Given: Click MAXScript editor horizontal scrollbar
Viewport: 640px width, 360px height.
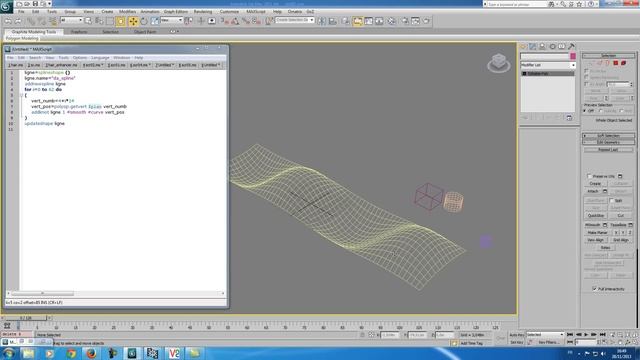Looking at the screenshot, I should tap(42, 293).
